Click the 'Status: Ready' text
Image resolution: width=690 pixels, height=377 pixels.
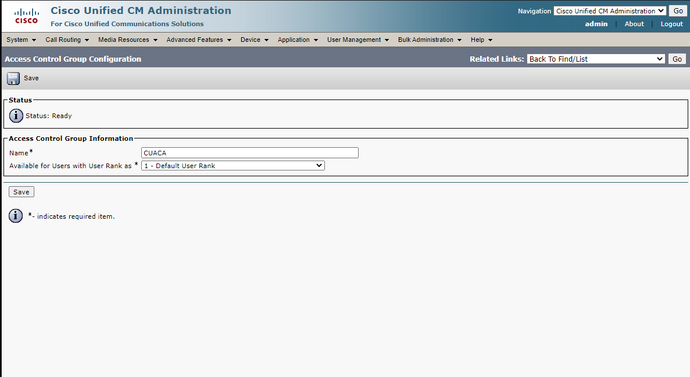click(x=48, y=116)
